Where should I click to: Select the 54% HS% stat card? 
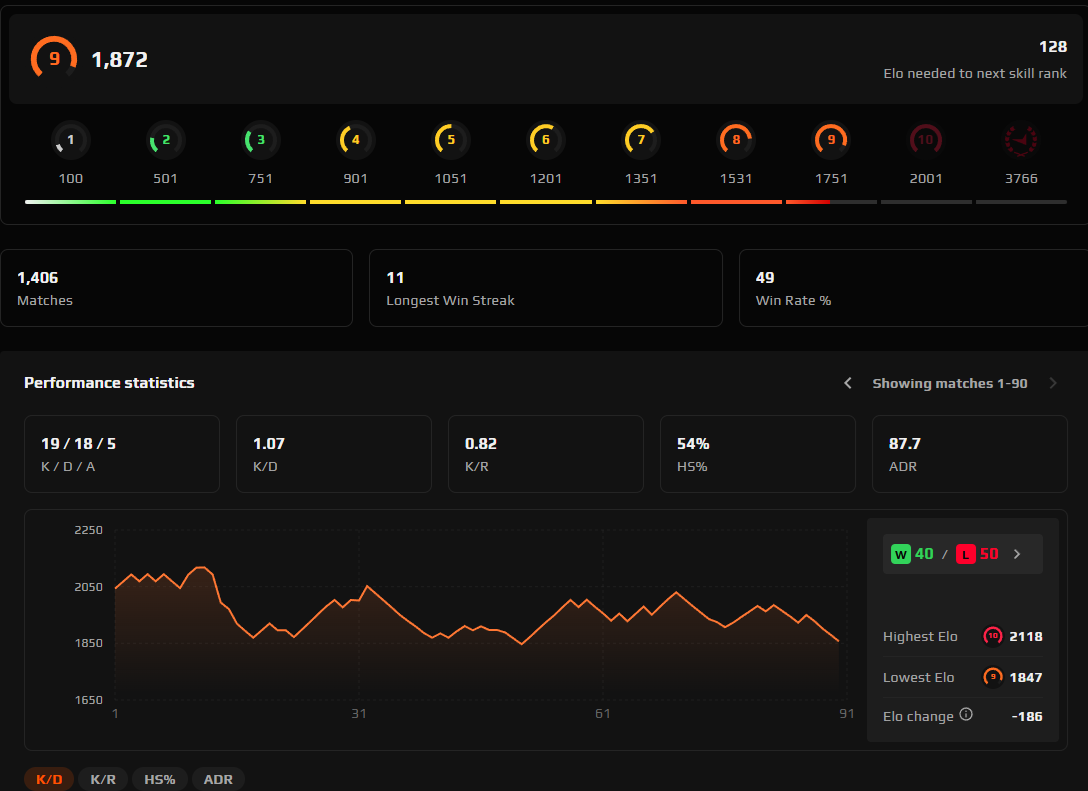[758, 454]
